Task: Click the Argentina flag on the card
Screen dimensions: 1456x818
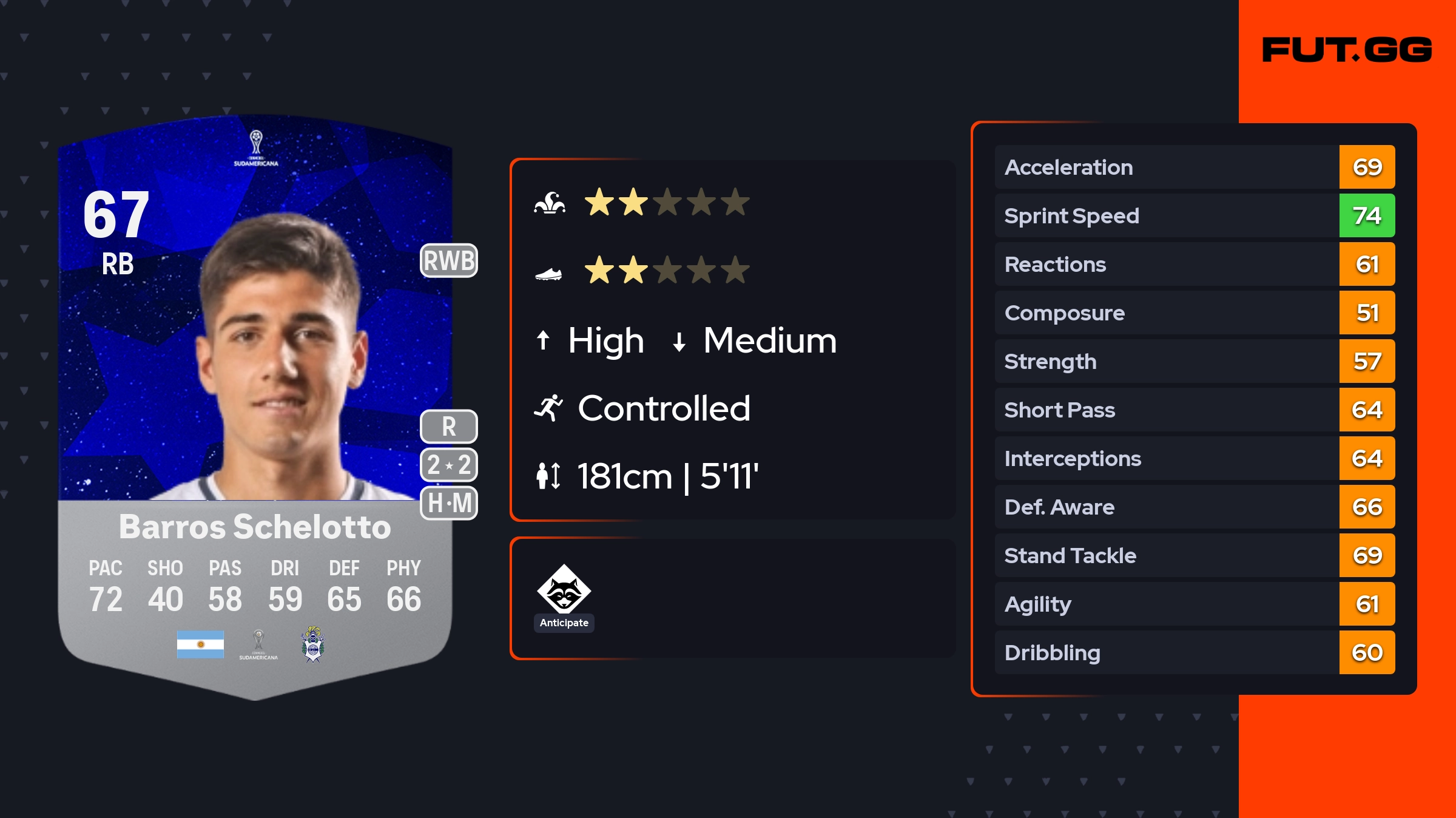Action: click(200, 644)
